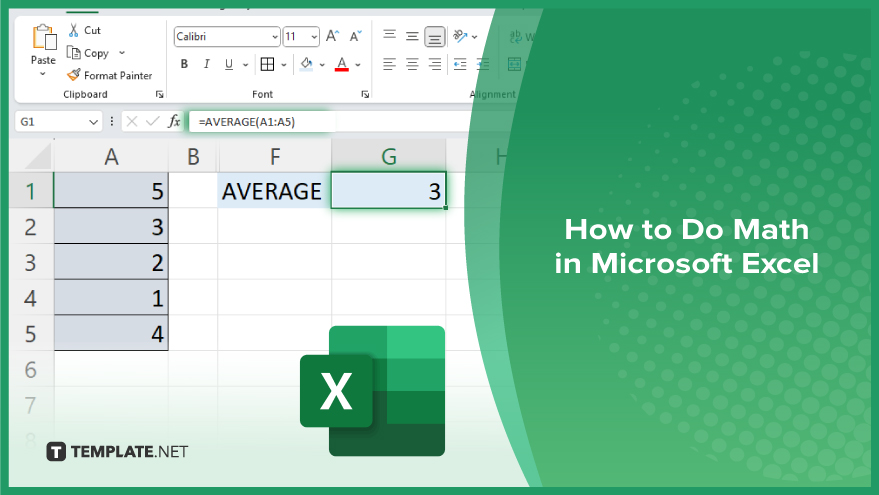Click Increase Indent icon
The height and width of the screenshot is (495, 879).
pos(483,64)
